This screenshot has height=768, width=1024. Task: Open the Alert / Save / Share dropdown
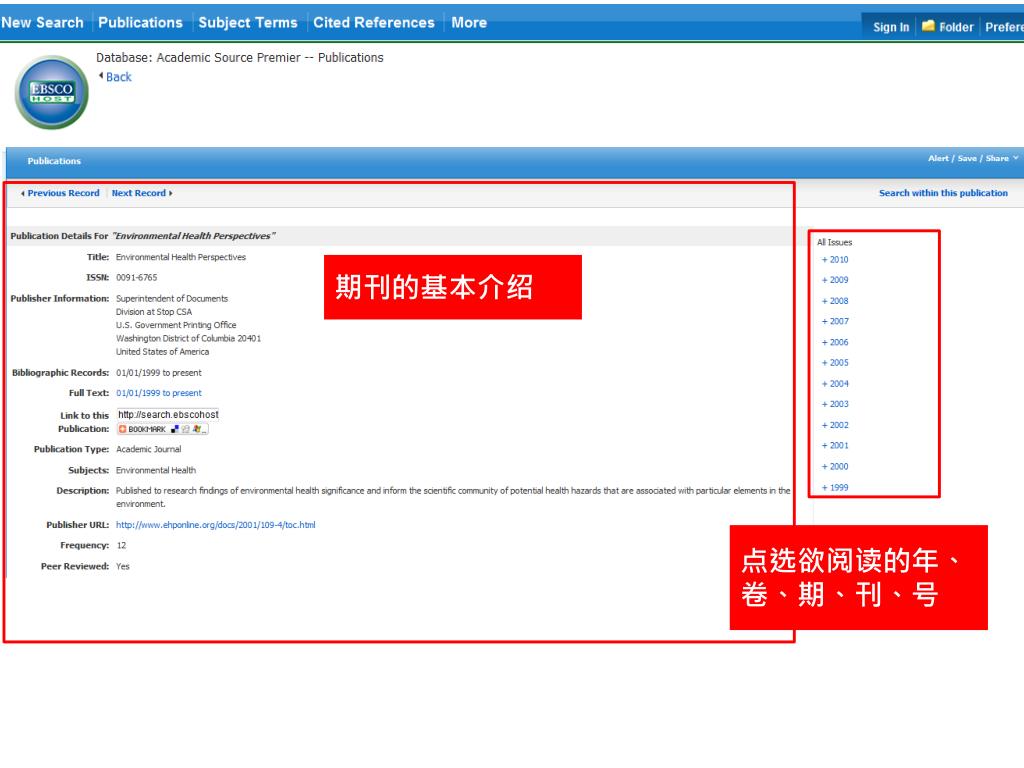point(972,158)
